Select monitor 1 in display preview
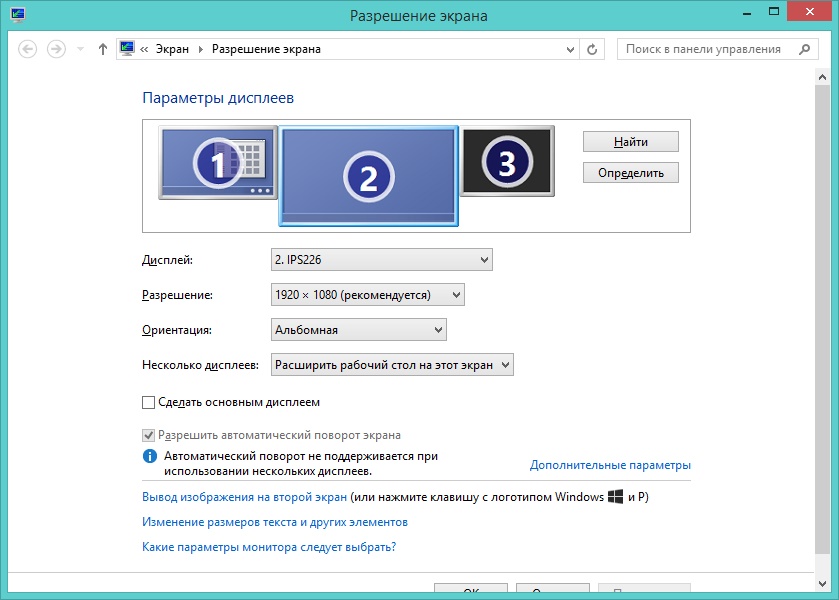 217,162
